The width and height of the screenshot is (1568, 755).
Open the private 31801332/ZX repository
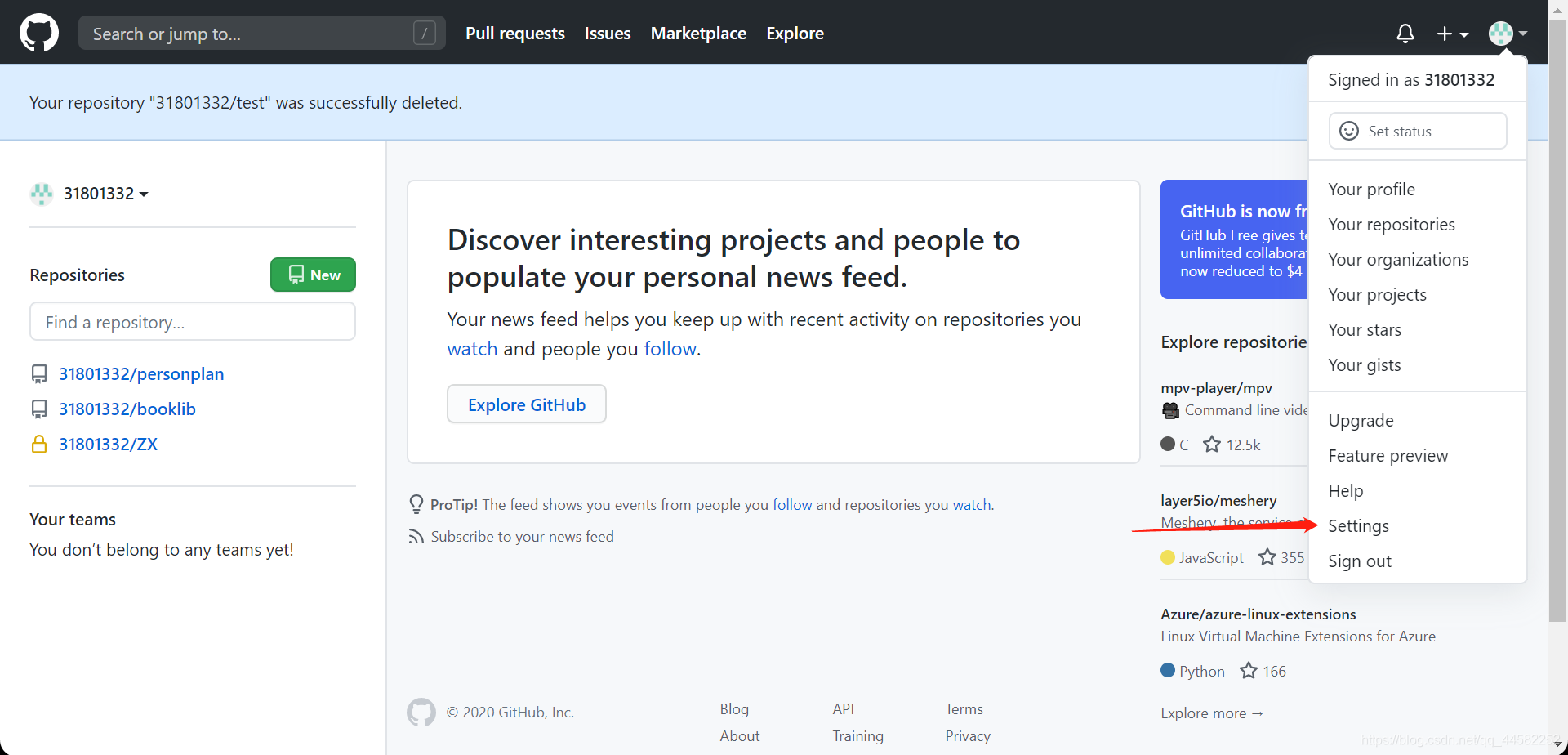pyautogui.click(x=108, y=444)
